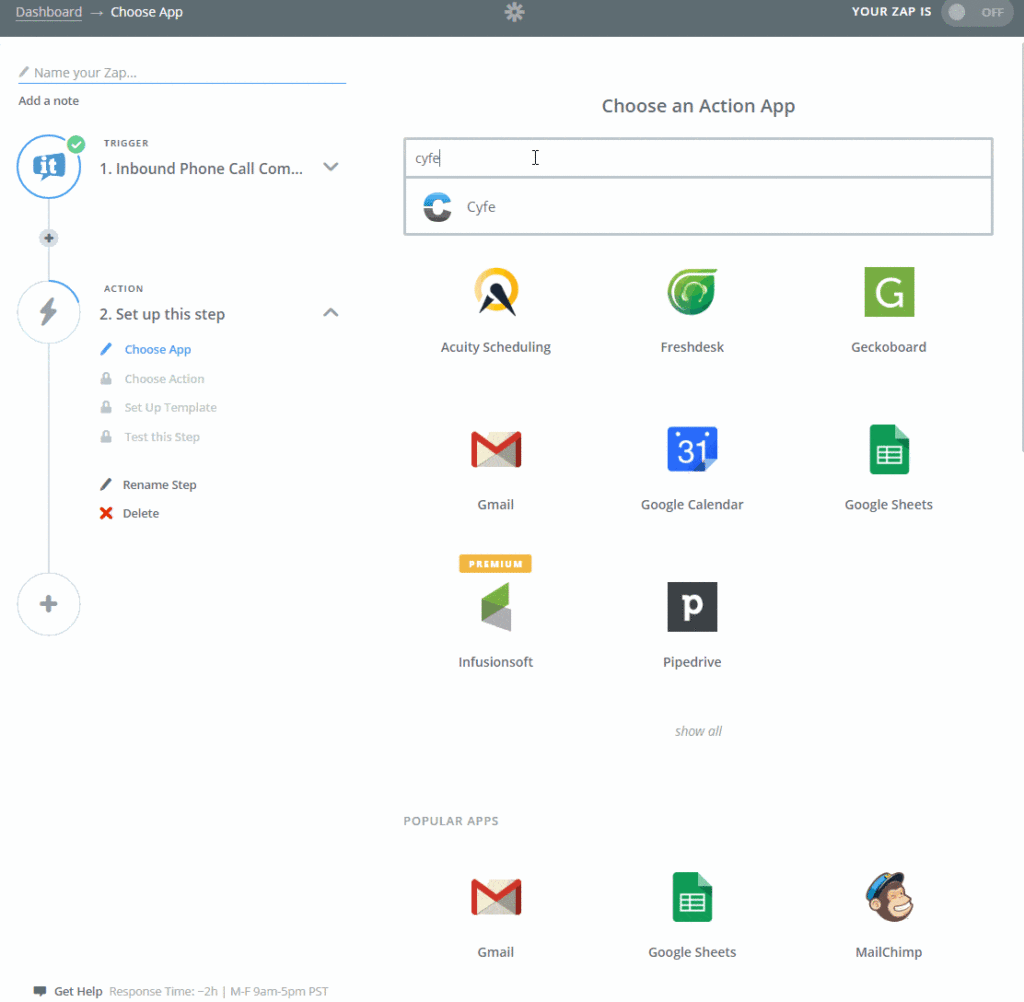Choose the Acuity Scheduling app icon
1024x1002 pixels.
click(496, 292)
